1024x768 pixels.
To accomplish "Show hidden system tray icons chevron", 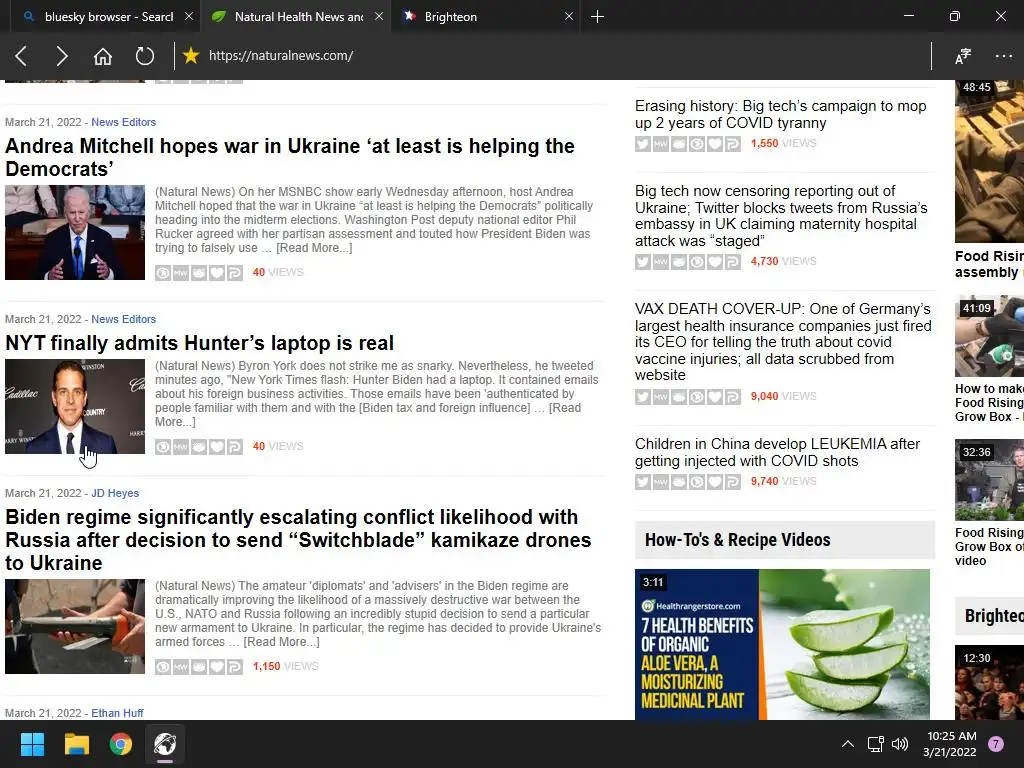I will pos(848,744).
